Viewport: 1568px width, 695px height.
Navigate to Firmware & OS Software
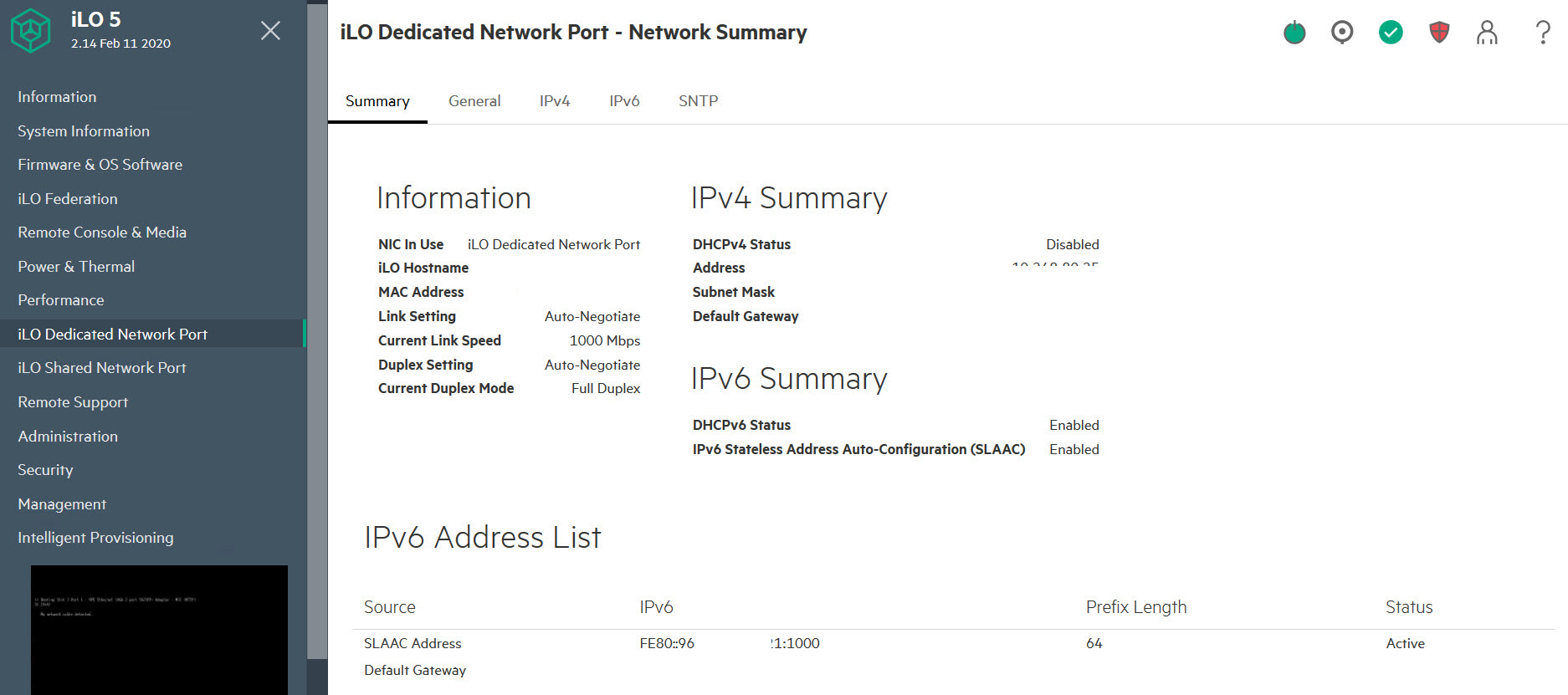100,165
